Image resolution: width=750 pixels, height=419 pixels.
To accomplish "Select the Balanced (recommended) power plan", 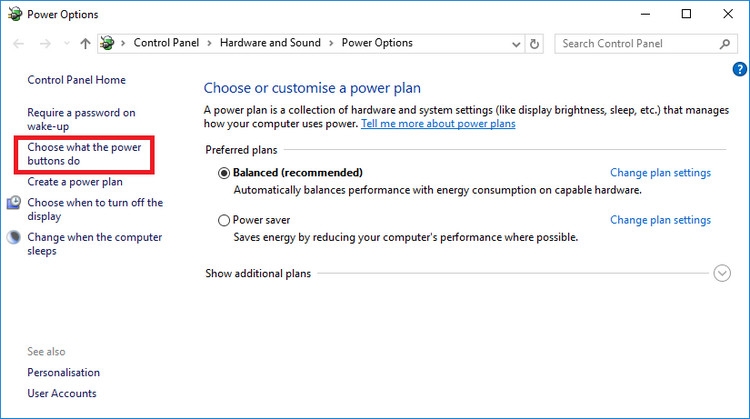I will point(223,173).
